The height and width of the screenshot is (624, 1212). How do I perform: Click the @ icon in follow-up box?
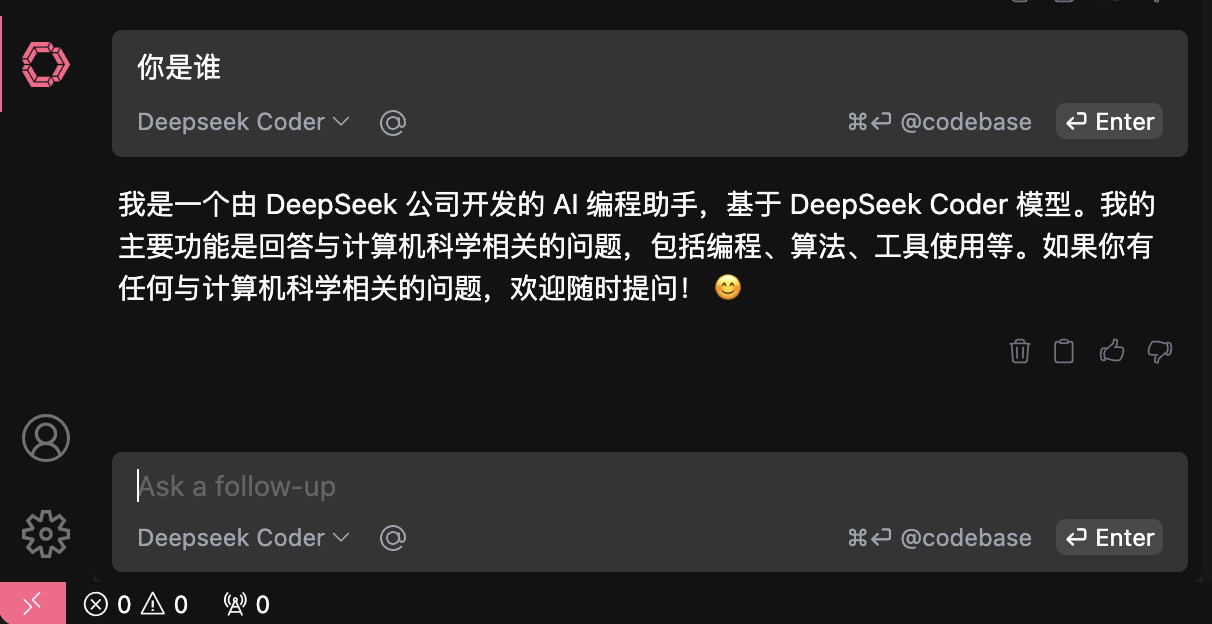[393, 538]
